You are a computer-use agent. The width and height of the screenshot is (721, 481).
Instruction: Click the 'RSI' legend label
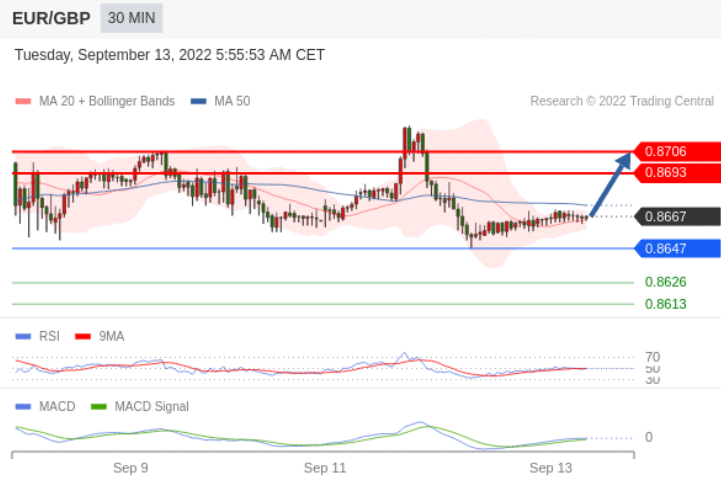(x=49, y=336)
